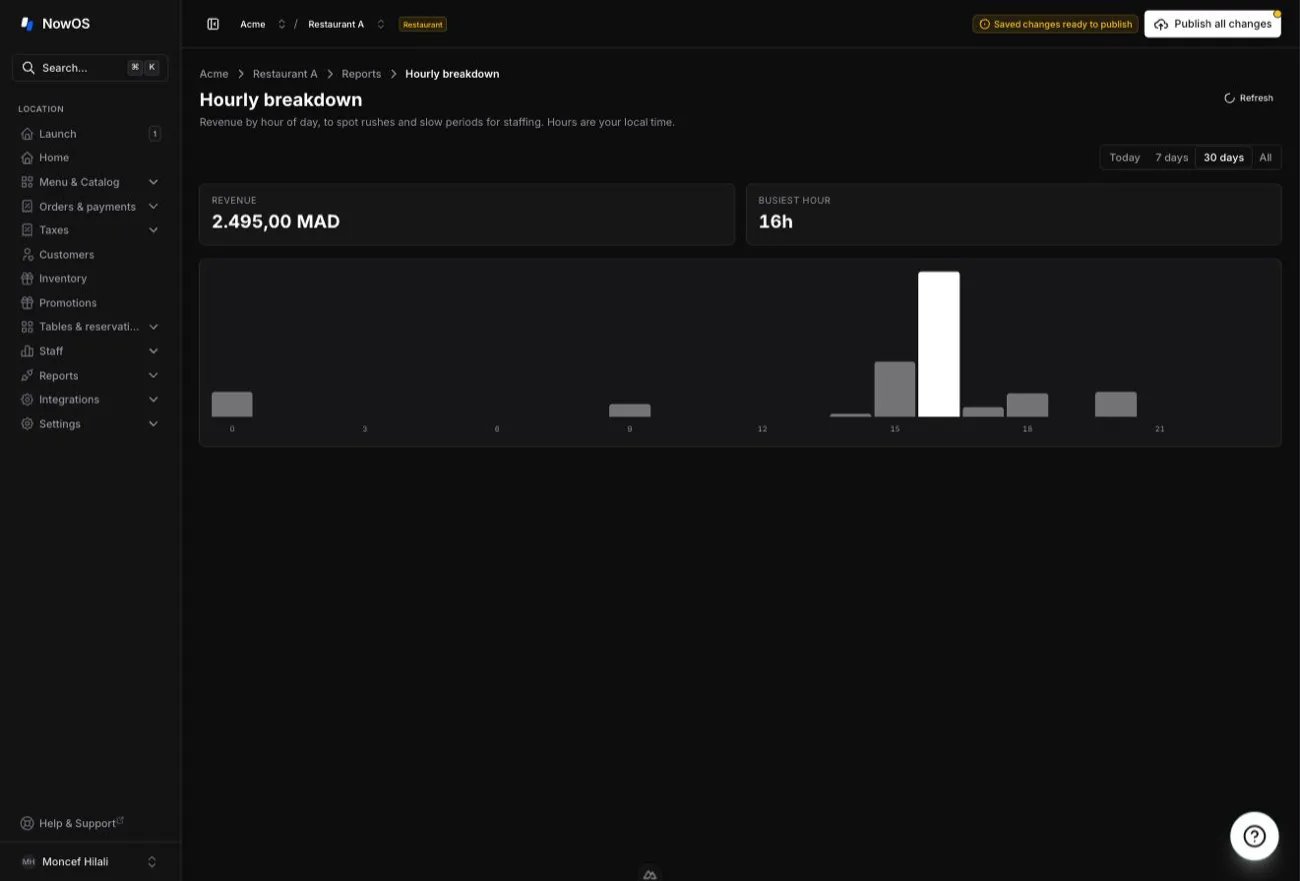1300x881 pixels.
Task: Click the NowOS logo icon
Action: point(27,24)
